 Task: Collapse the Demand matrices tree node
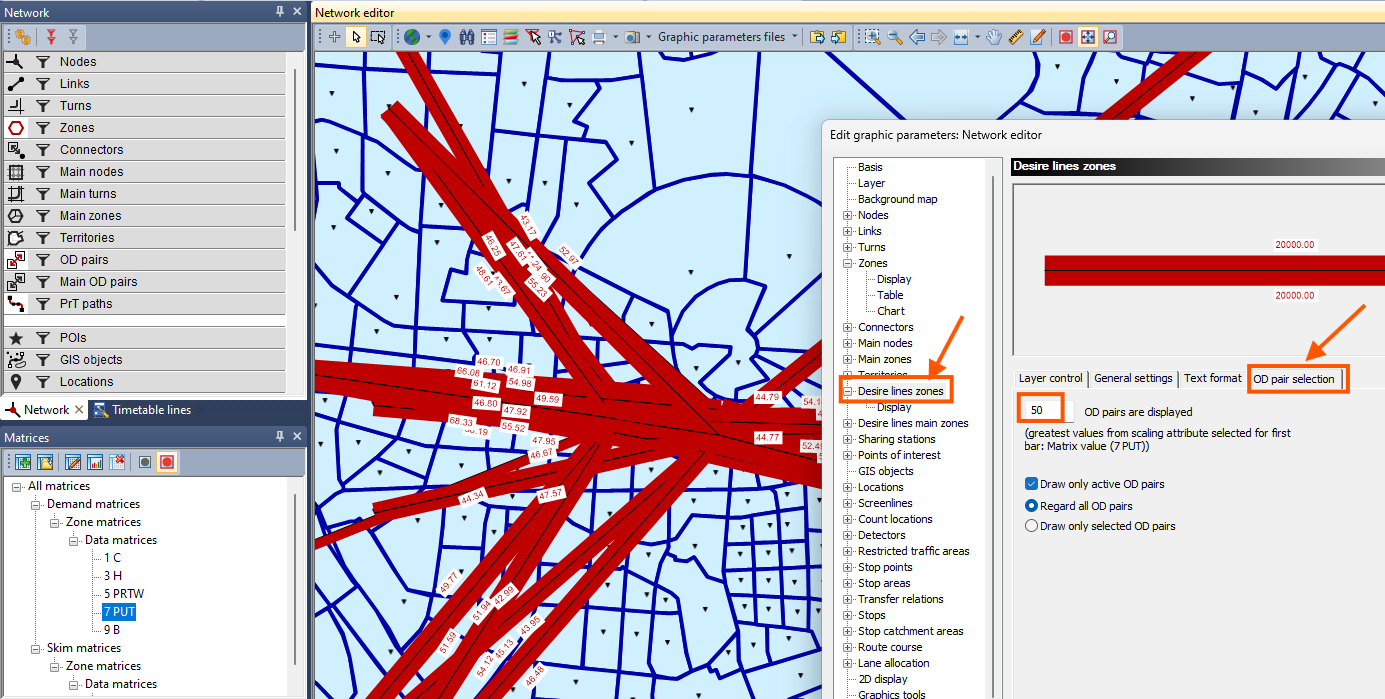pyautogui.click(x=35, y=504)
